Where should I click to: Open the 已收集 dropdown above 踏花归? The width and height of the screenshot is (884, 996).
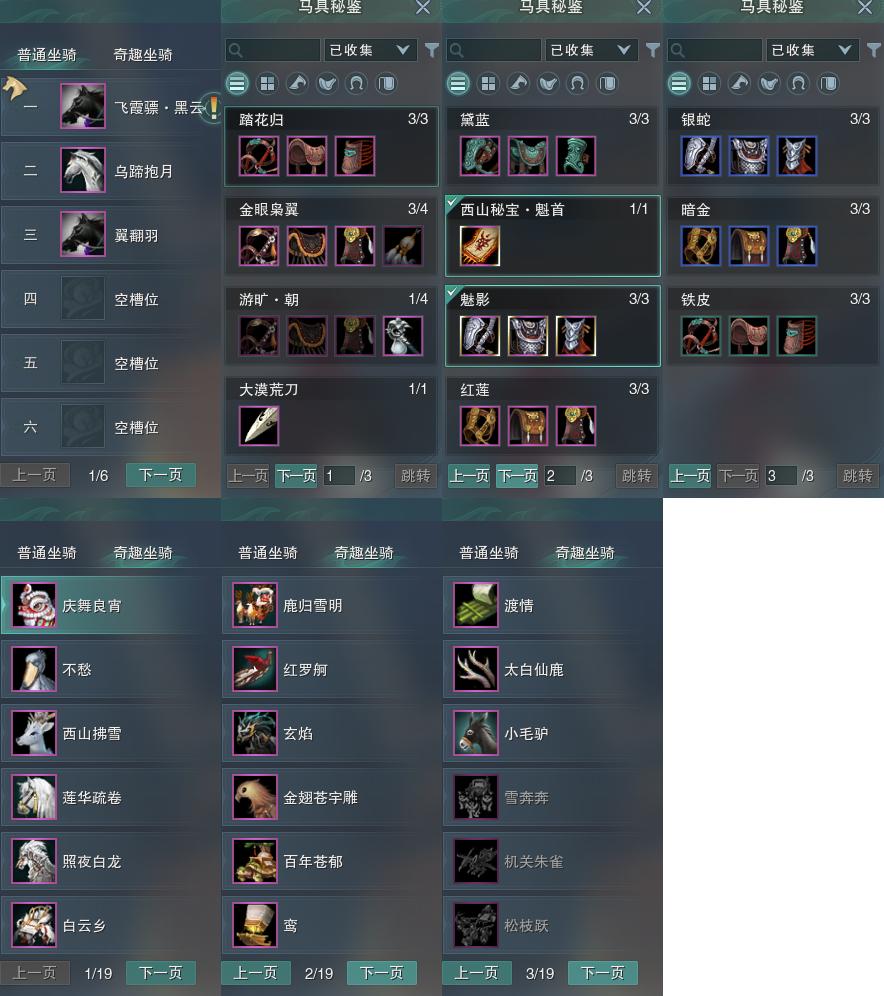tap(370, 50)
